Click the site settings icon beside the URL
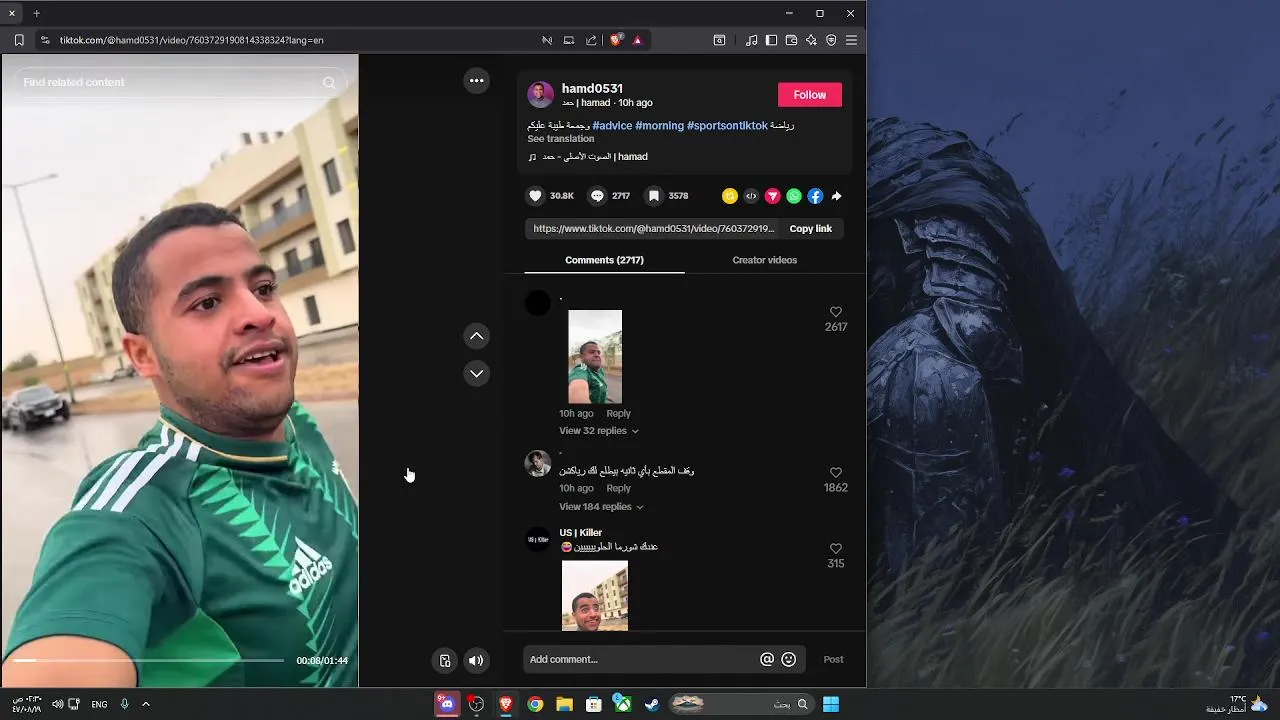 tap(44, 40)
